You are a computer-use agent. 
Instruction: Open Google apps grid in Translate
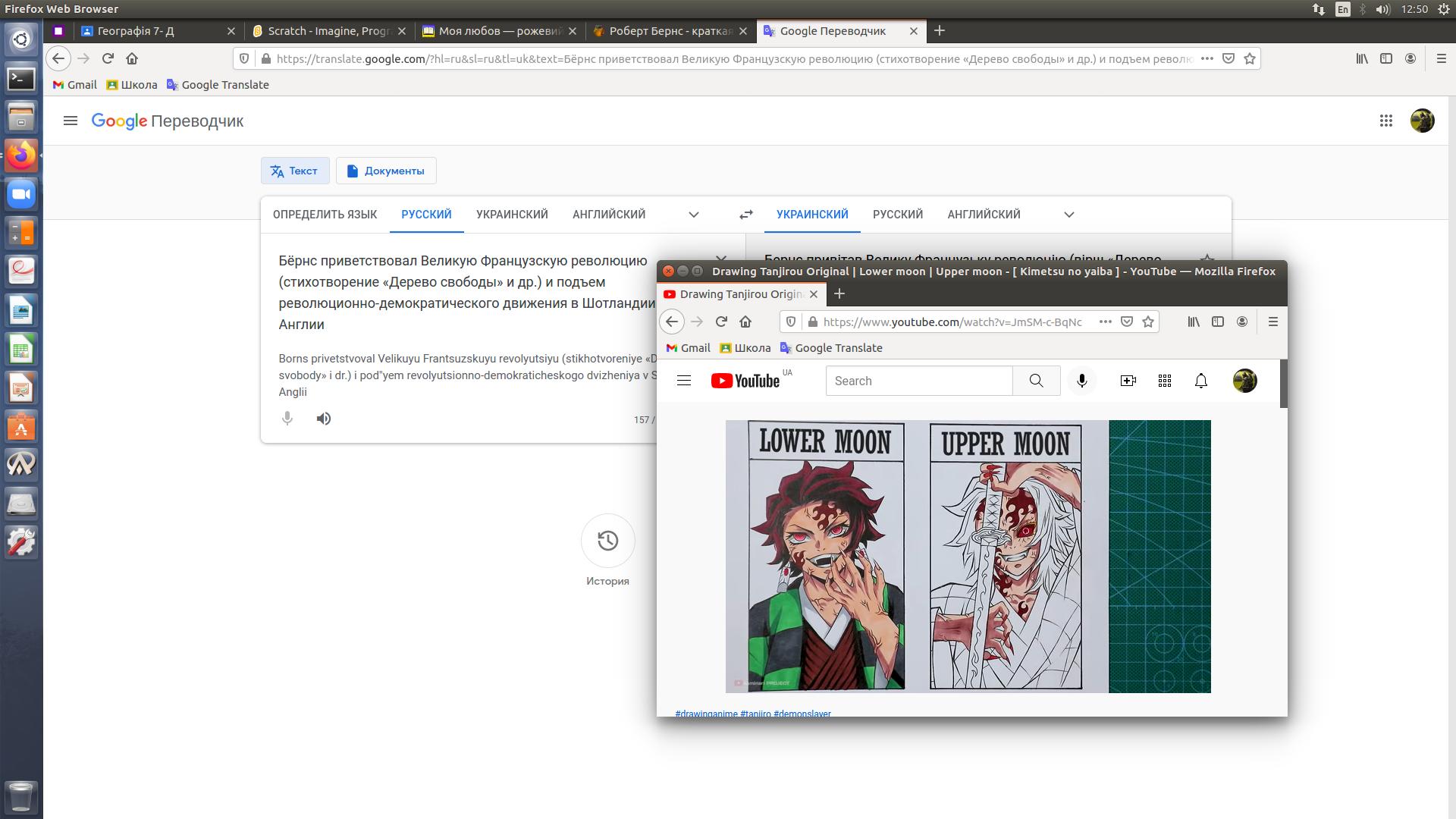click(x=1385, y=121)
